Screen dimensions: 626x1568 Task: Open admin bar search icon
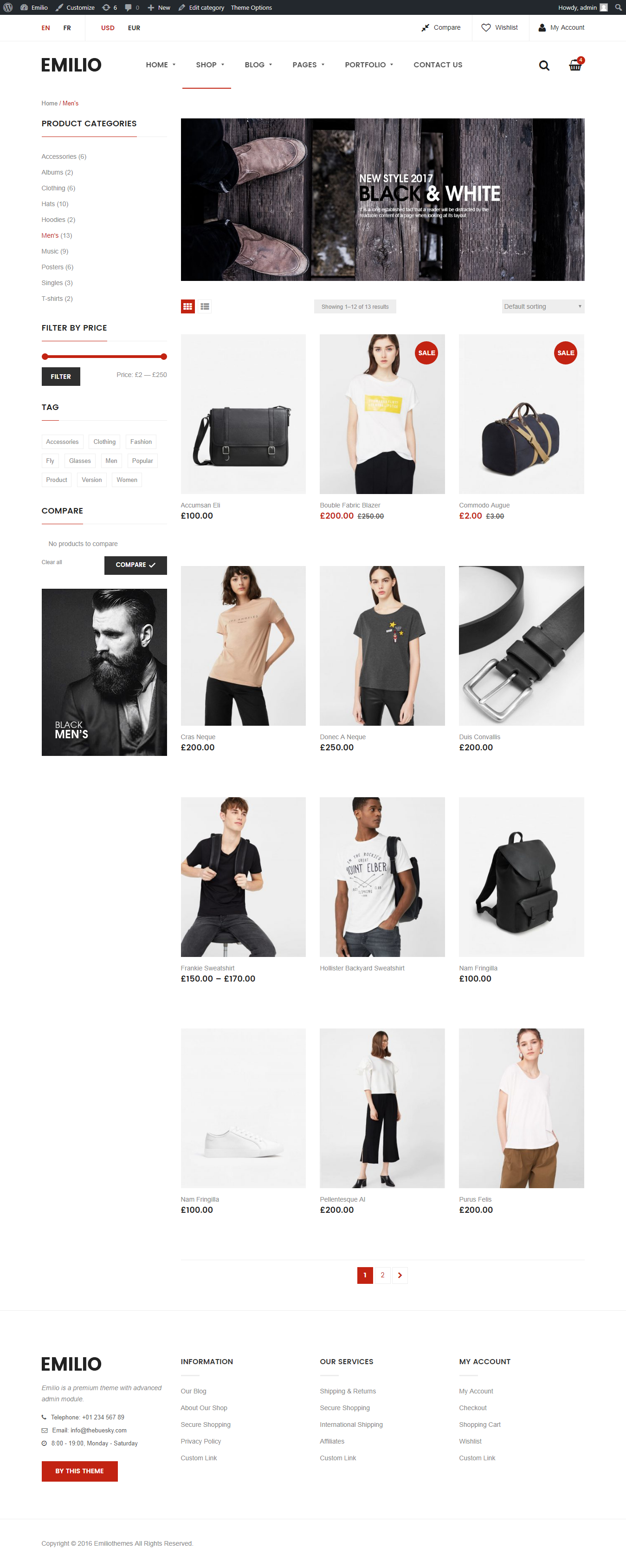[x=618, y=7]
